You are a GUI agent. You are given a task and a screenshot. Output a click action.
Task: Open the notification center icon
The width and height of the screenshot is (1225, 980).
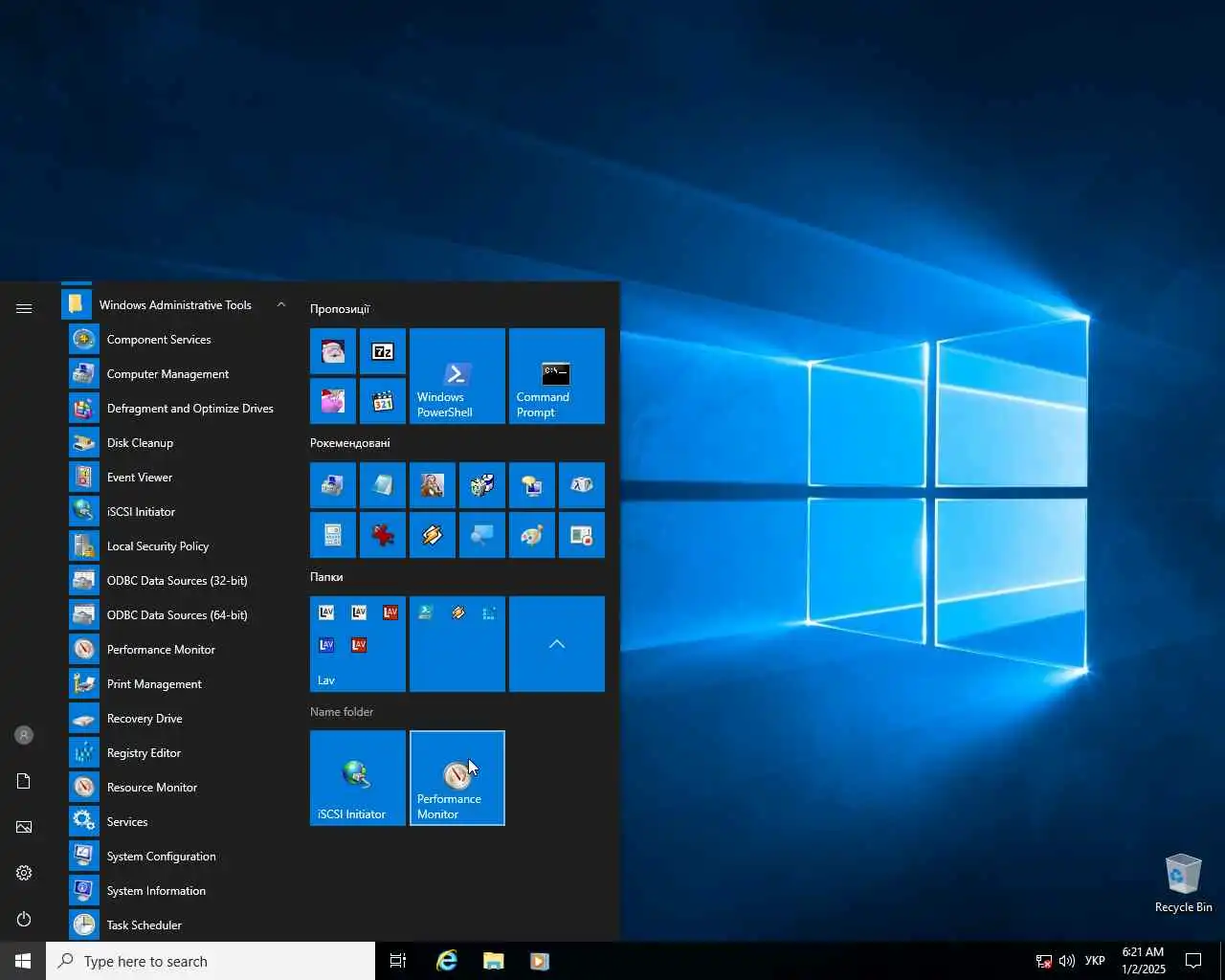point(1193,961)
